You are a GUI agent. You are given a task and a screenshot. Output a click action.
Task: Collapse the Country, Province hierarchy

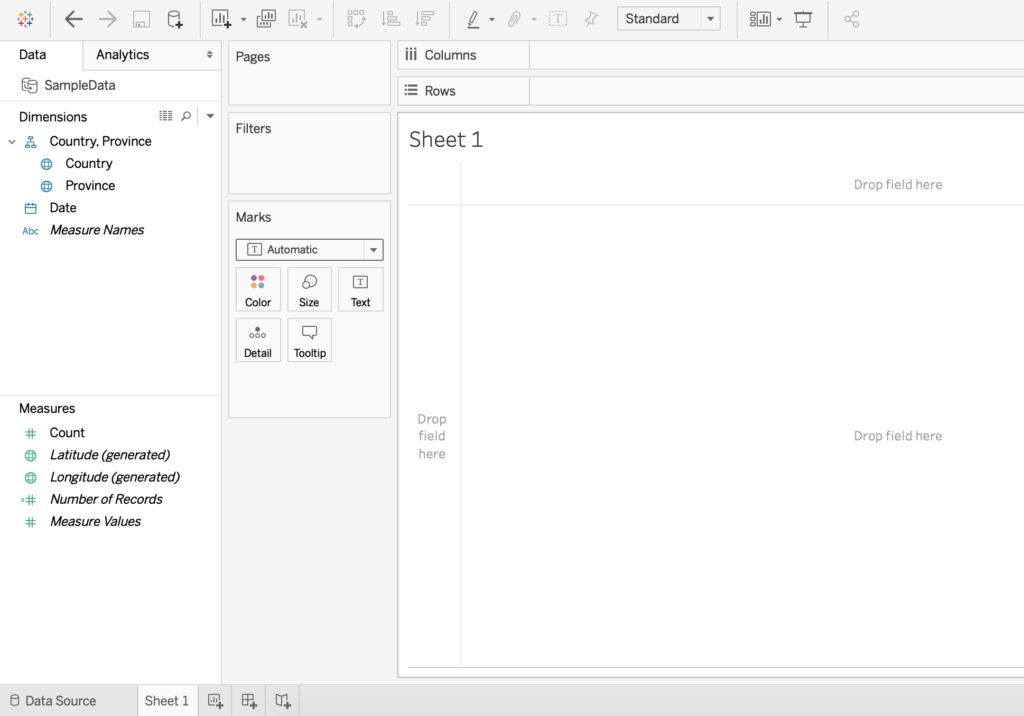tap(12, 142)
